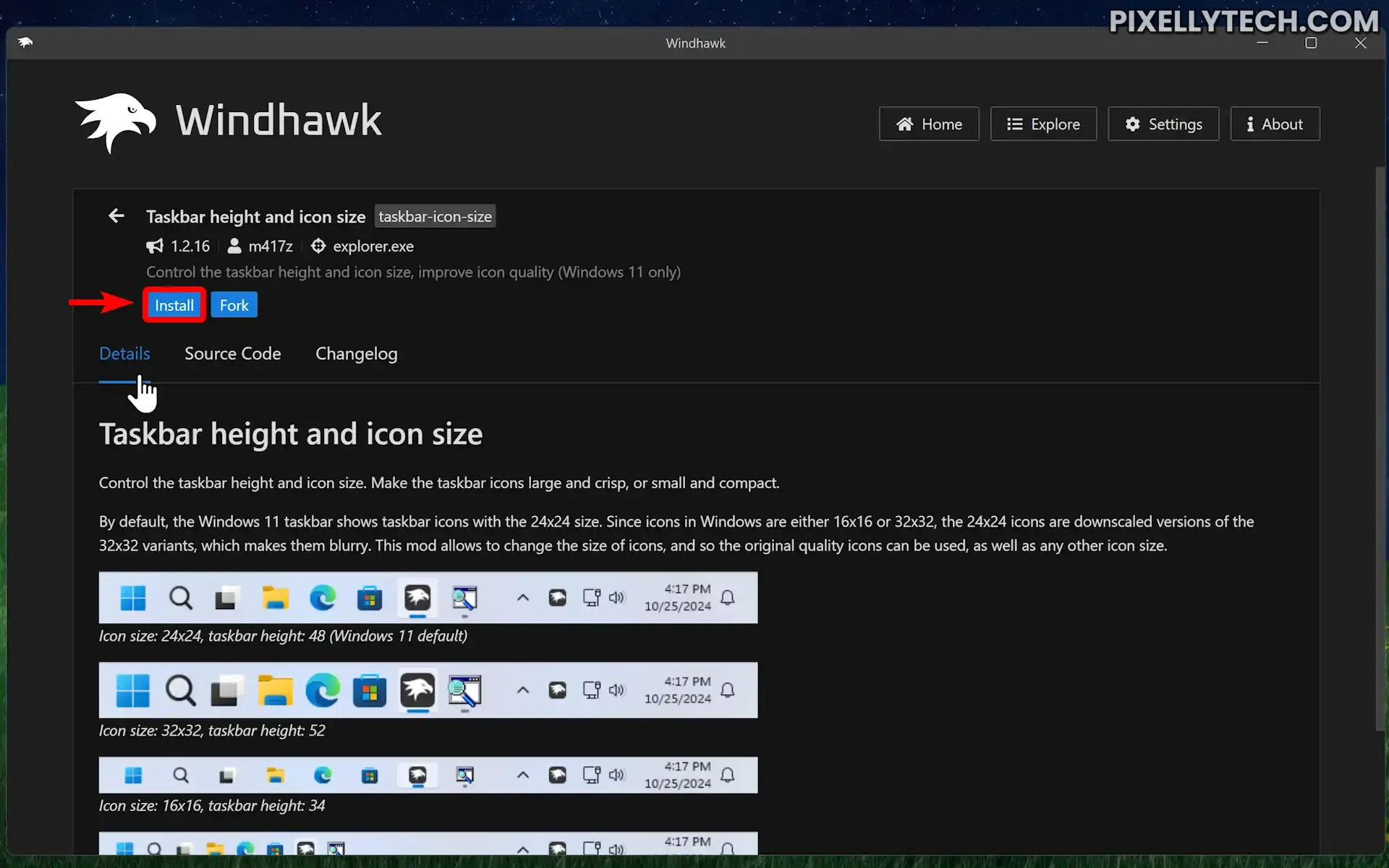
Task: Select the Details tab
Action: click(x=124, y=354)
